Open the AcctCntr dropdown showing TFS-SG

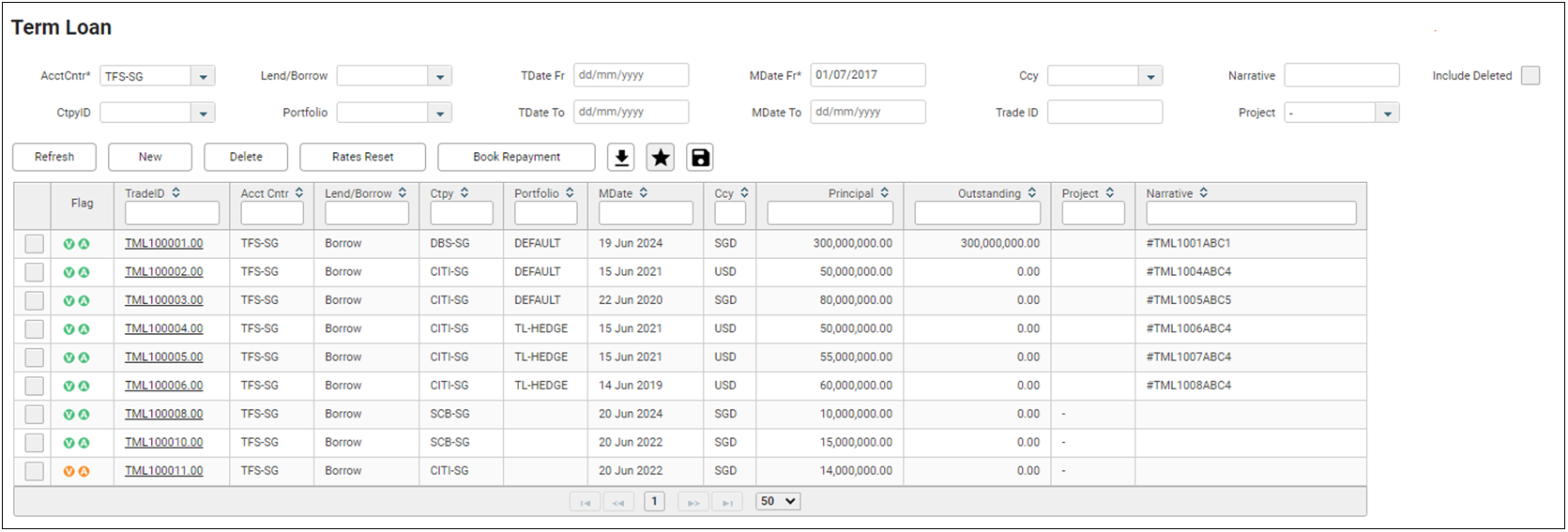pos(203,77)
